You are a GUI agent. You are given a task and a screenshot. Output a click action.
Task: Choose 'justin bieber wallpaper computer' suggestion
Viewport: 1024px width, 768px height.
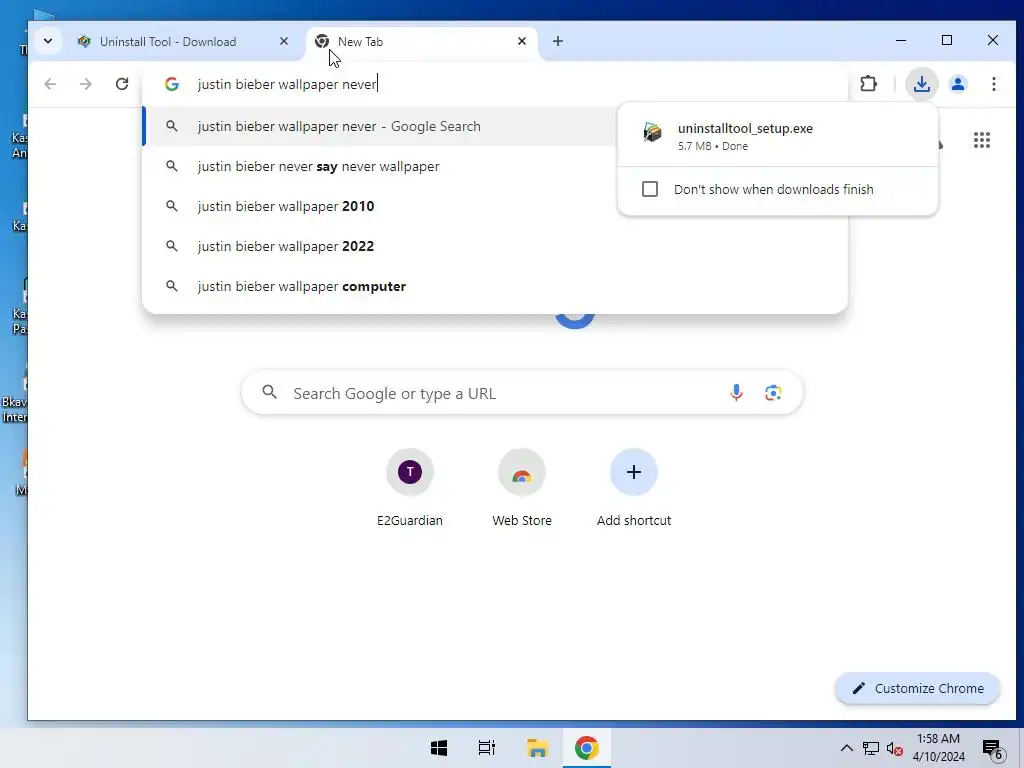click(494, 286)
